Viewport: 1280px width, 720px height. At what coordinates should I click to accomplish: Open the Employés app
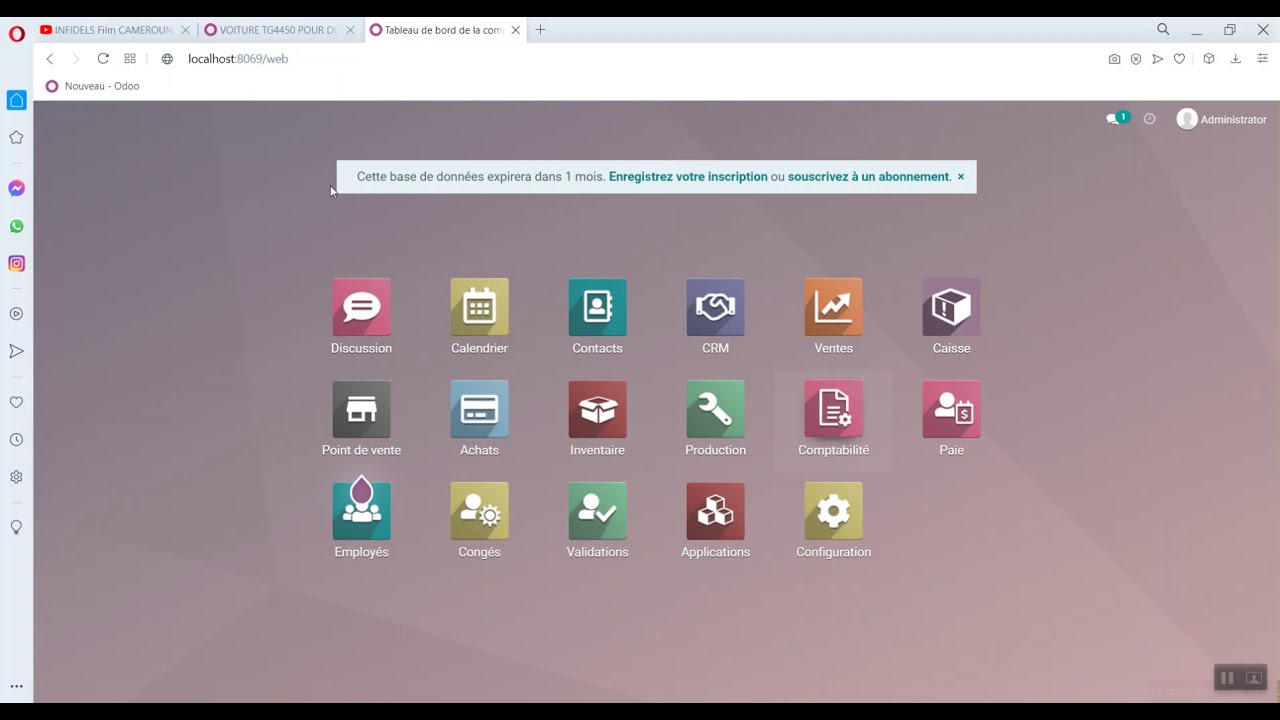tap(361, 512)
